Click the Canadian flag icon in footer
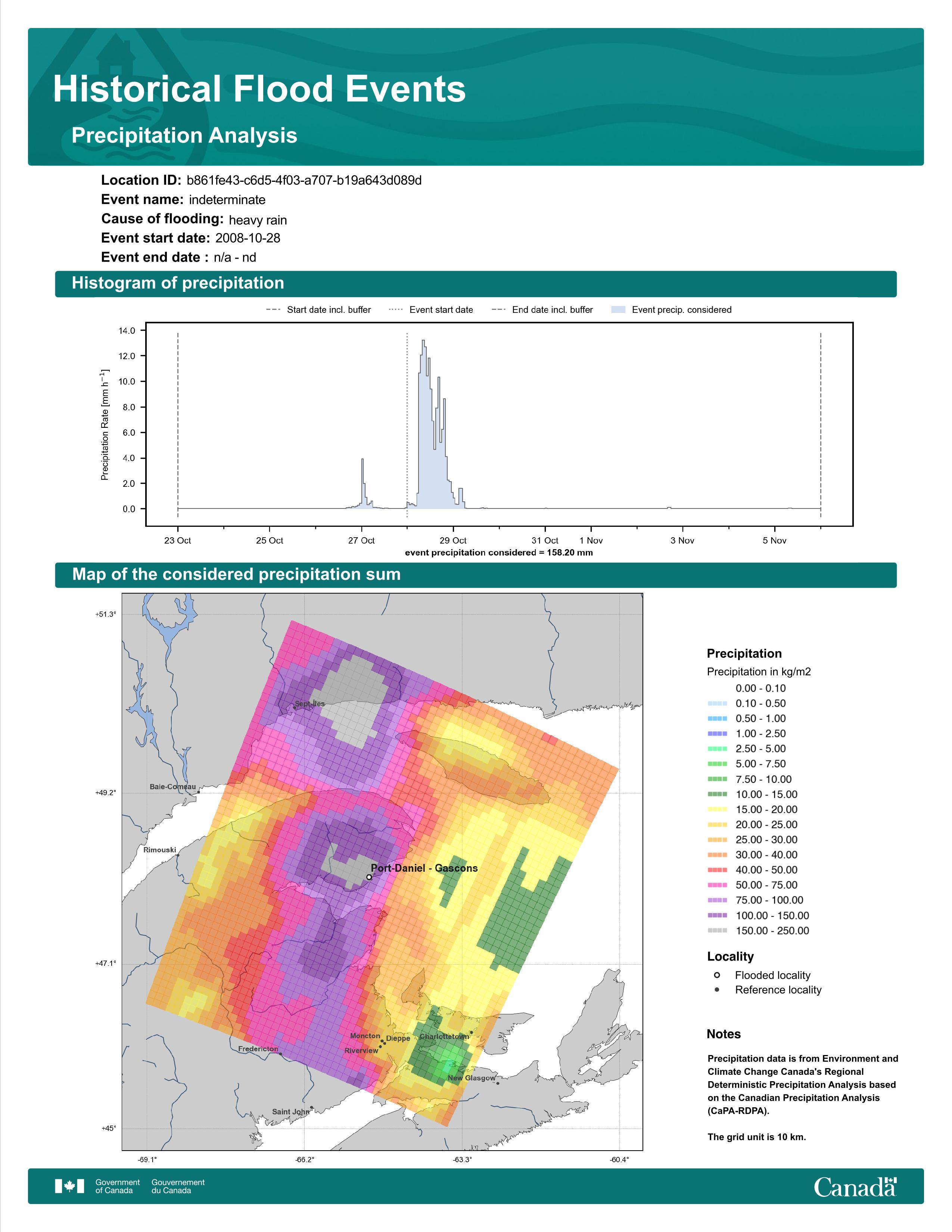This screenshot has width=952, height=1232. [69, 1186]
